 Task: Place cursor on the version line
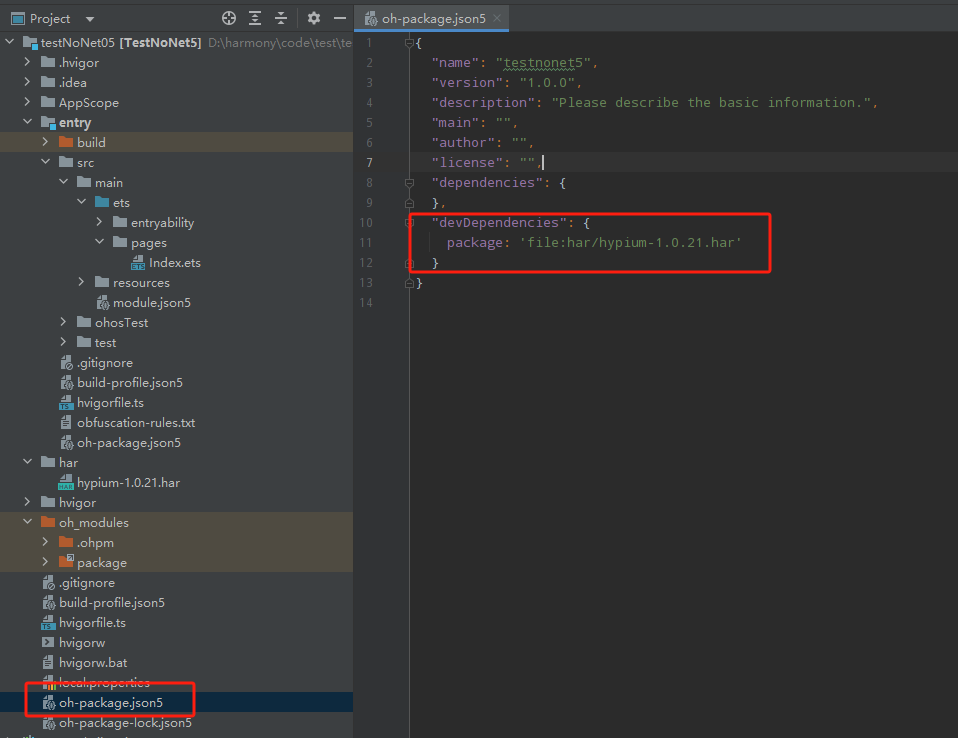(507, 82)
